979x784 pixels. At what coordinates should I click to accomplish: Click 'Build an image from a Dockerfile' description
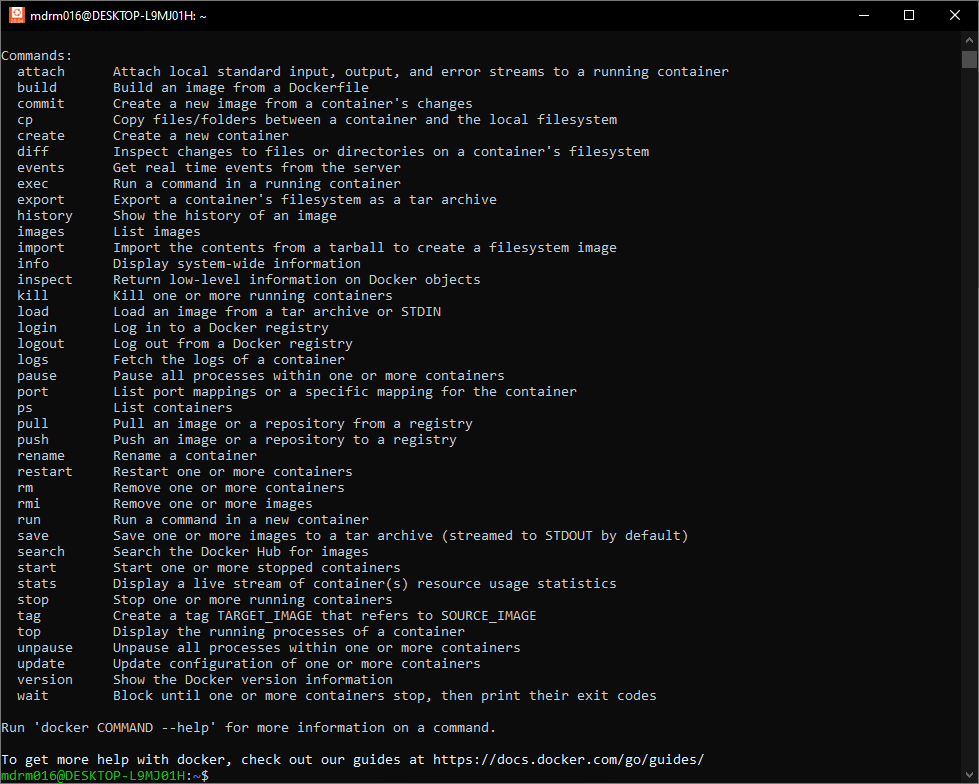point(240,87)
